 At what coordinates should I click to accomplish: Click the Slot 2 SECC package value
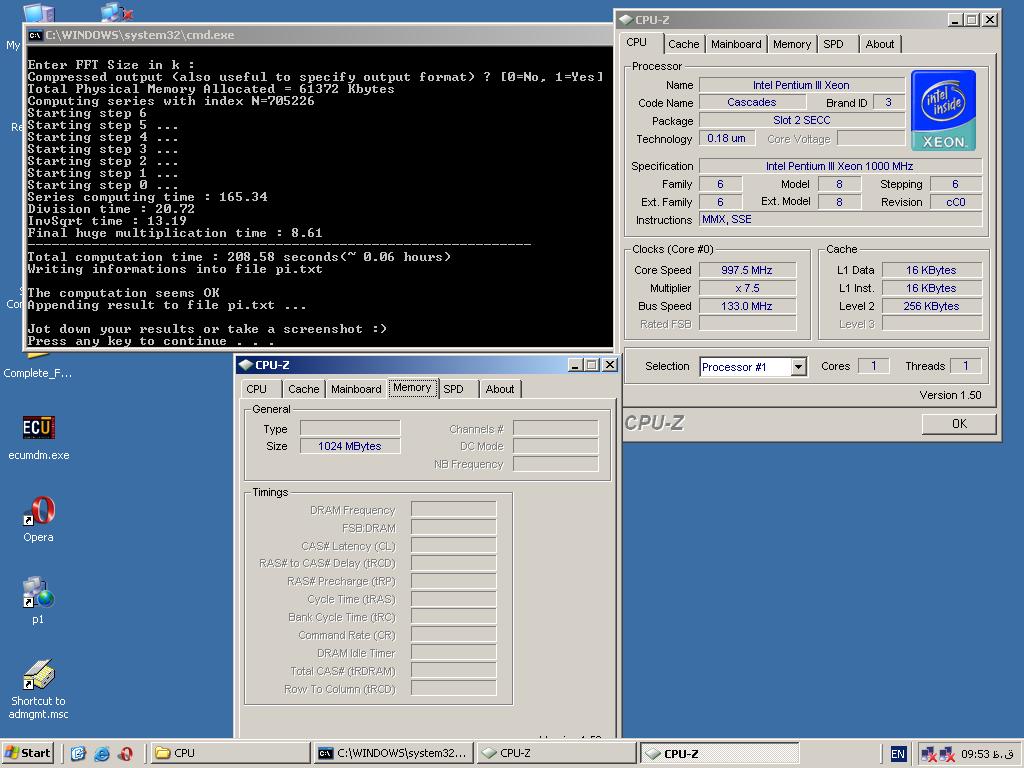pos(801,120)
